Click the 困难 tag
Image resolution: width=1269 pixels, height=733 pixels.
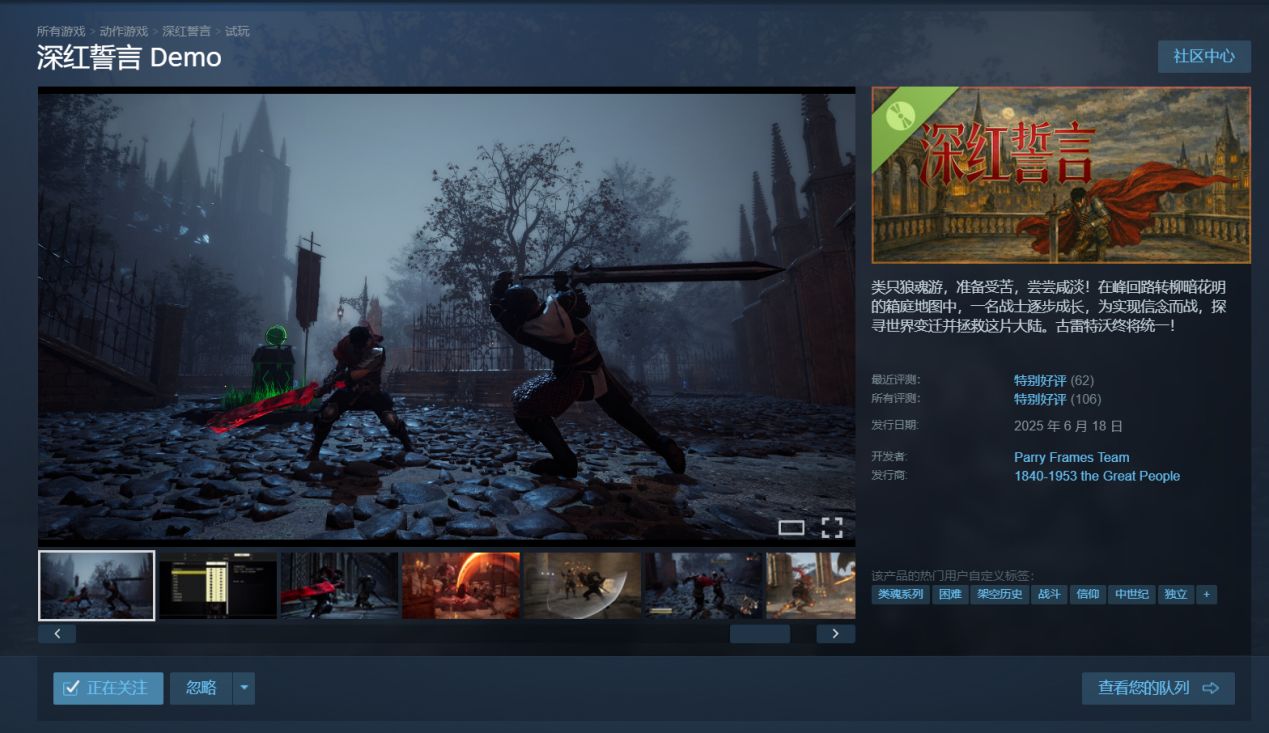click(950, 594)
